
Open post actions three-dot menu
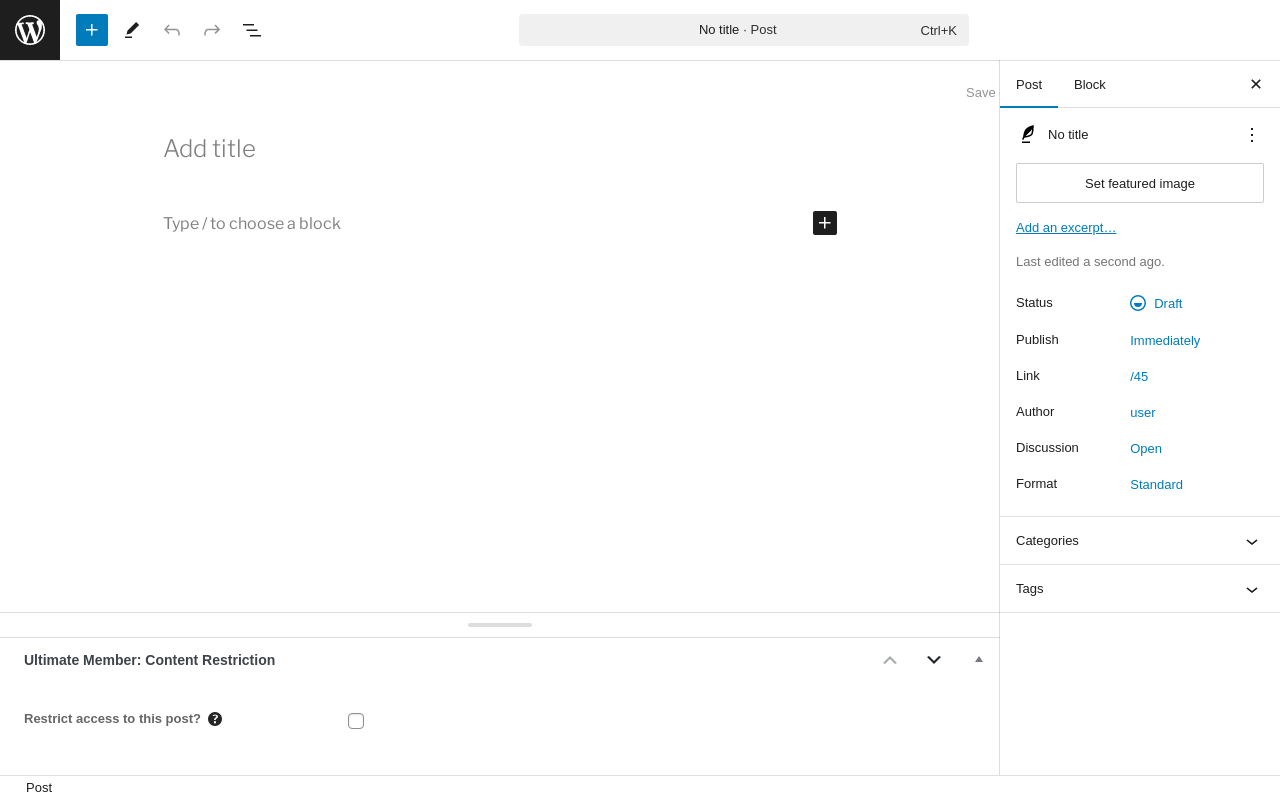pyautogui.click(x=1251, y=135)
